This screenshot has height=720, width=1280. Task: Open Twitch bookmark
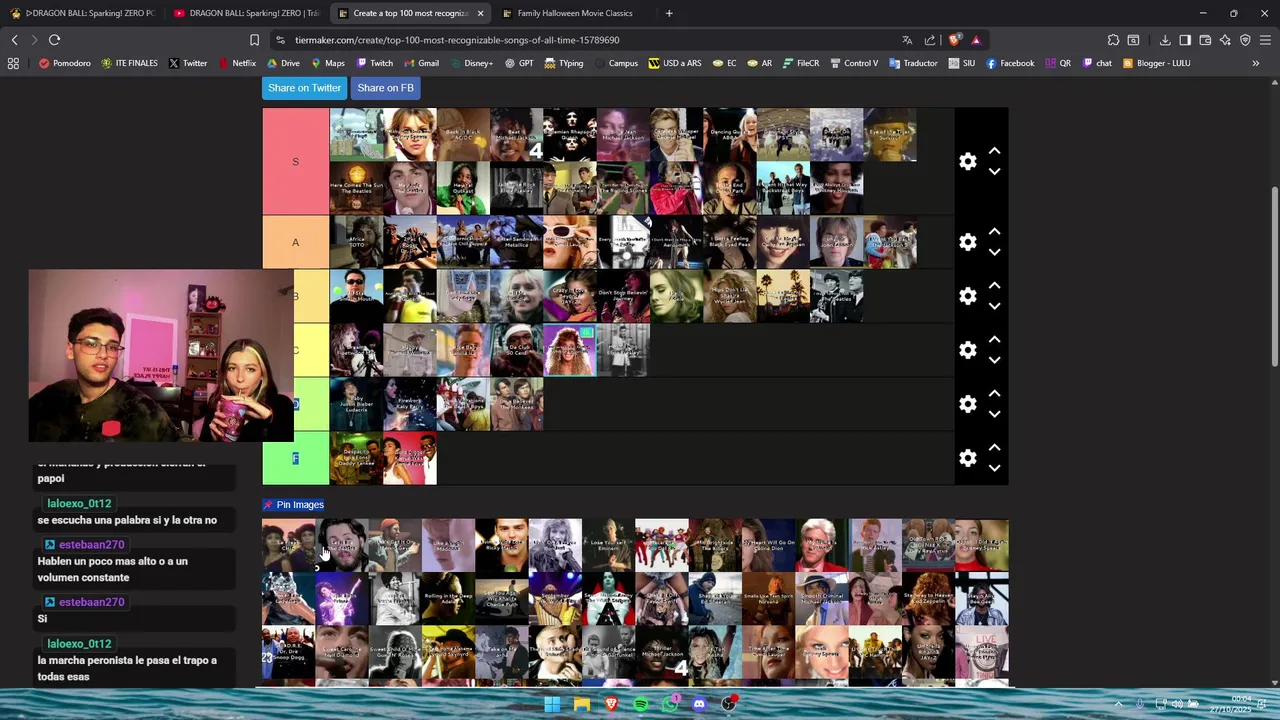click(374, 63)
